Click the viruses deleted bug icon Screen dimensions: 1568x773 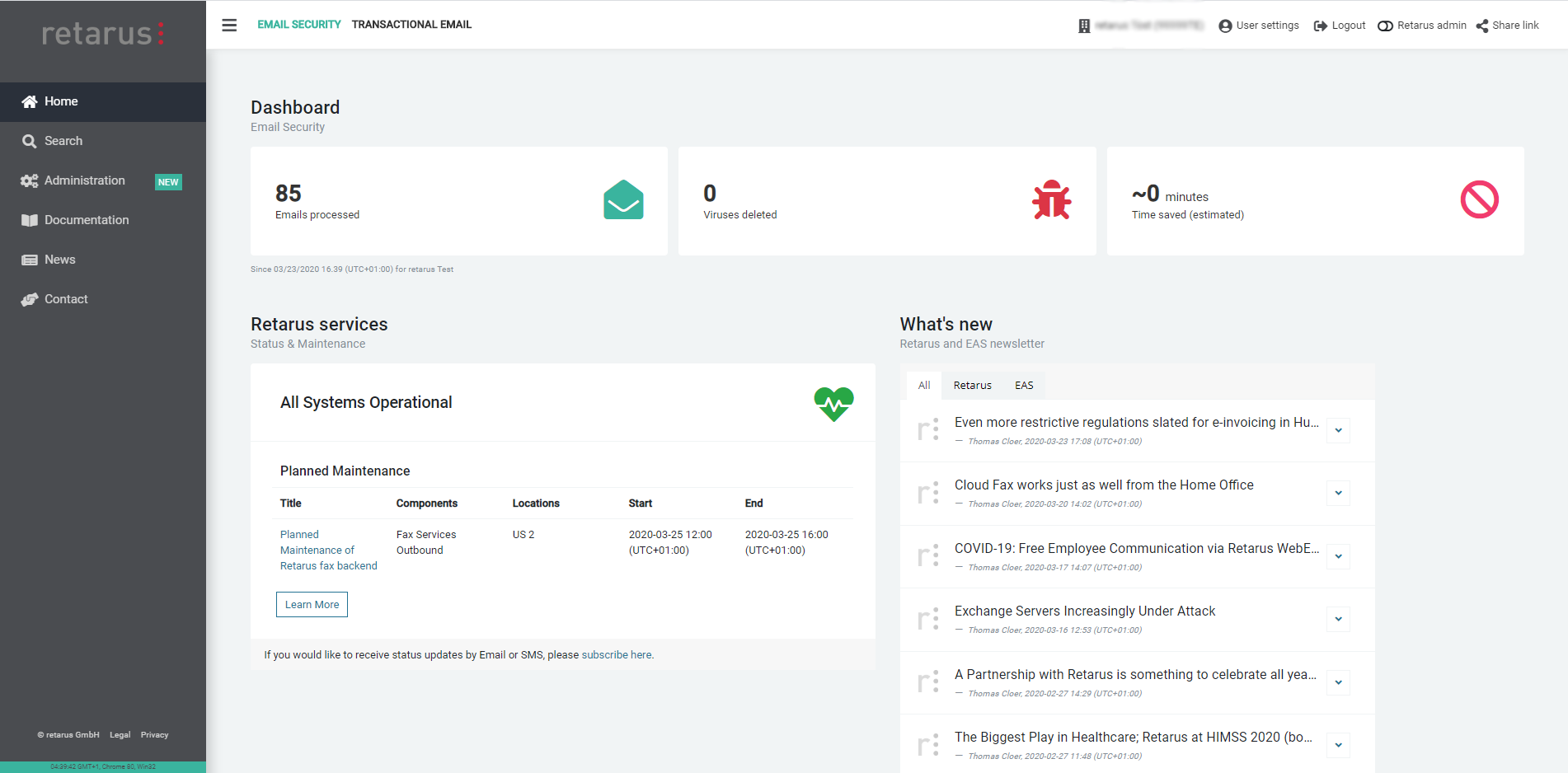[x=1052, y=199]
